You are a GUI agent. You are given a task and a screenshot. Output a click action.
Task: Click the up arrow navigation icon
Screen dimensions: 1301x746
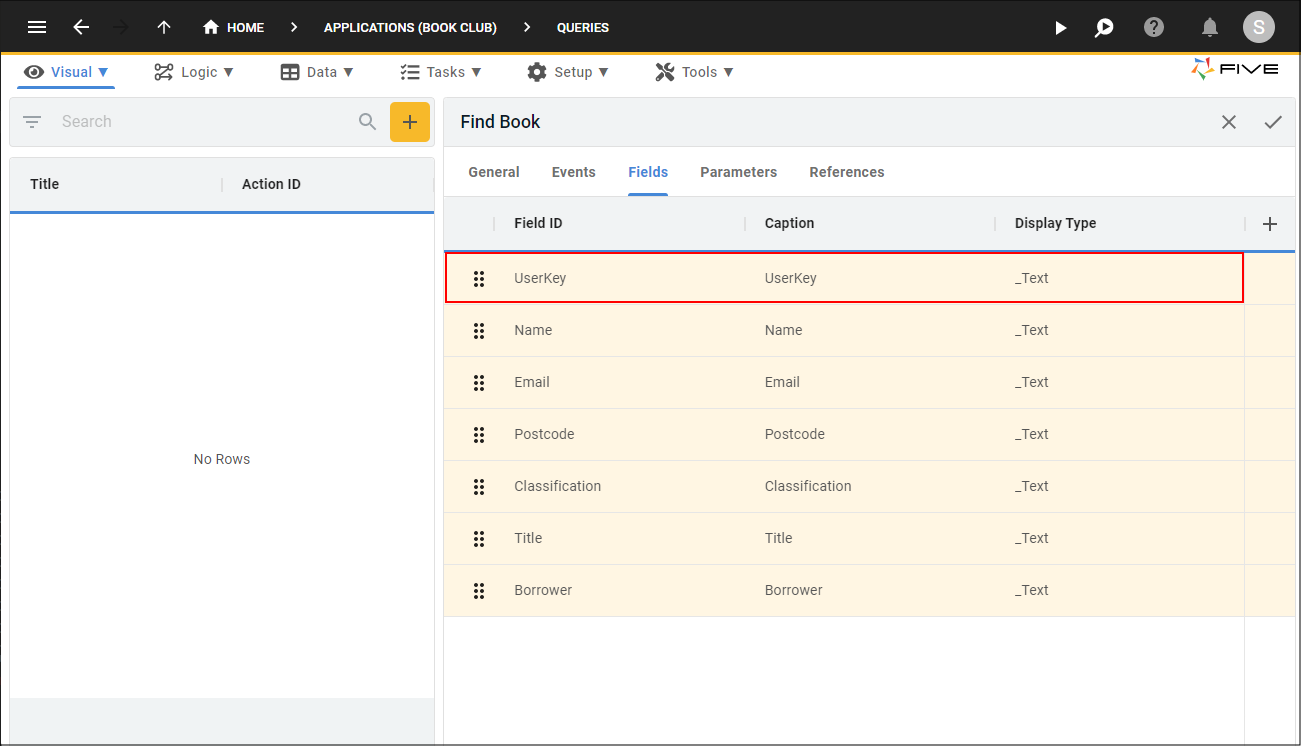tap(164, 27)
